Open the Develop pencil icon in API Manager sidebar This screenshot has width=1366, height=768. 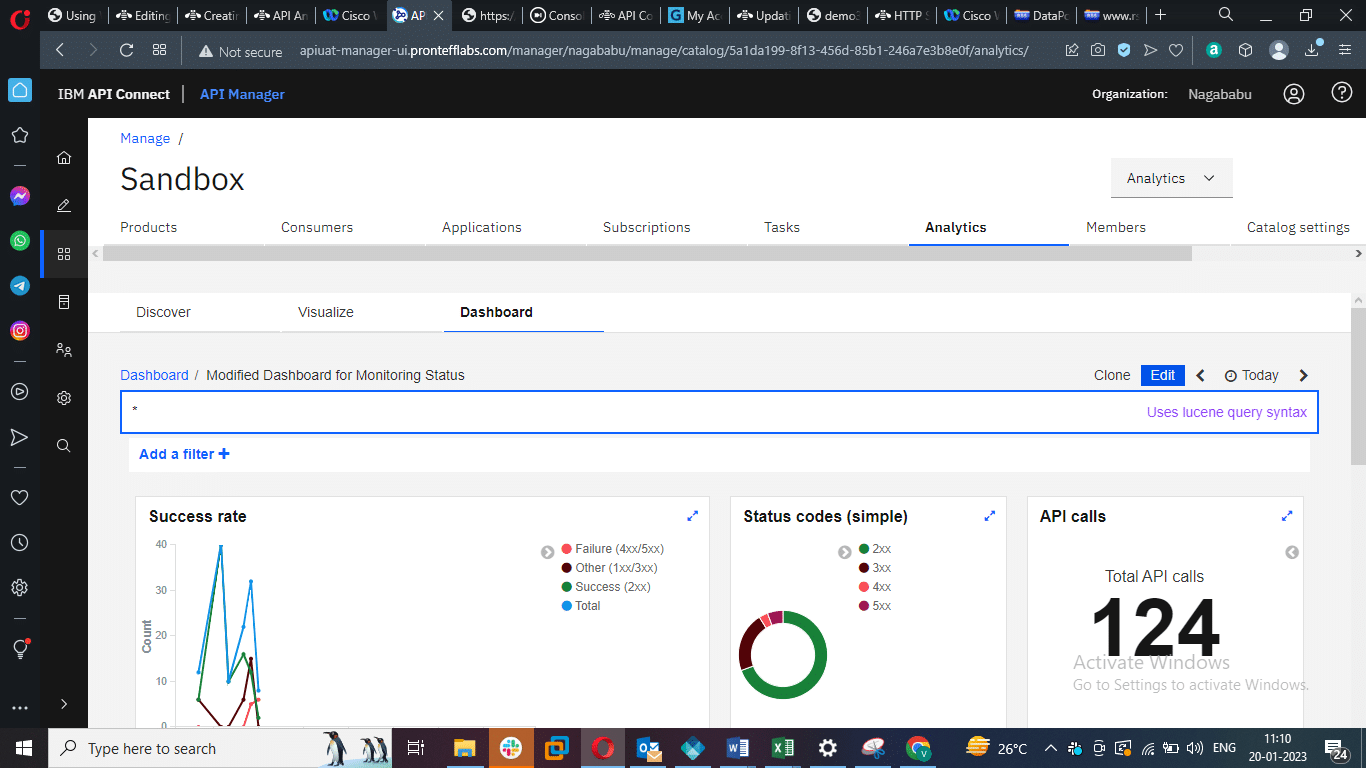click(64, 205)
